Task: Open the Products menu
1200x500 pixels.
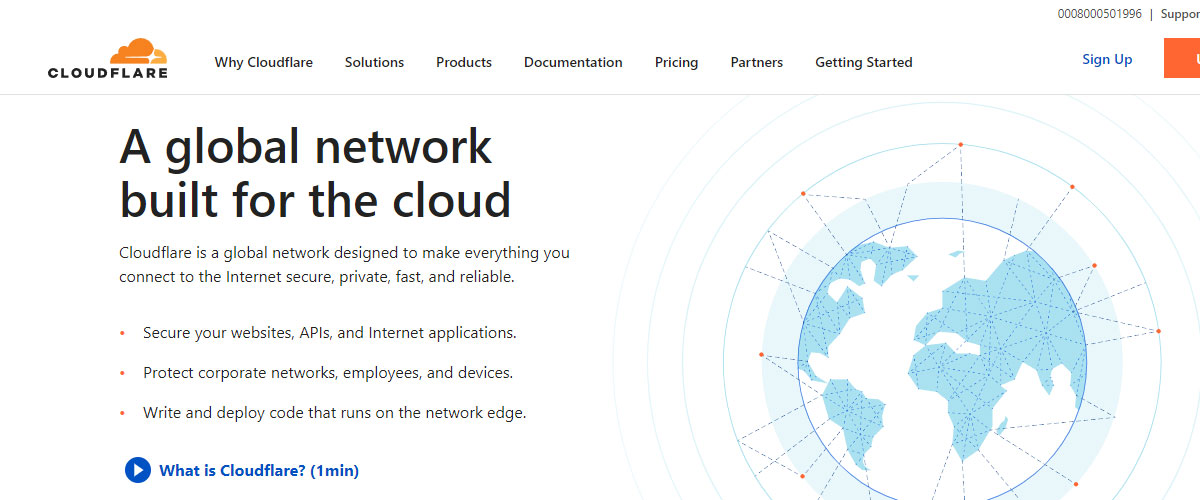Action: click(x=464, y=62)
